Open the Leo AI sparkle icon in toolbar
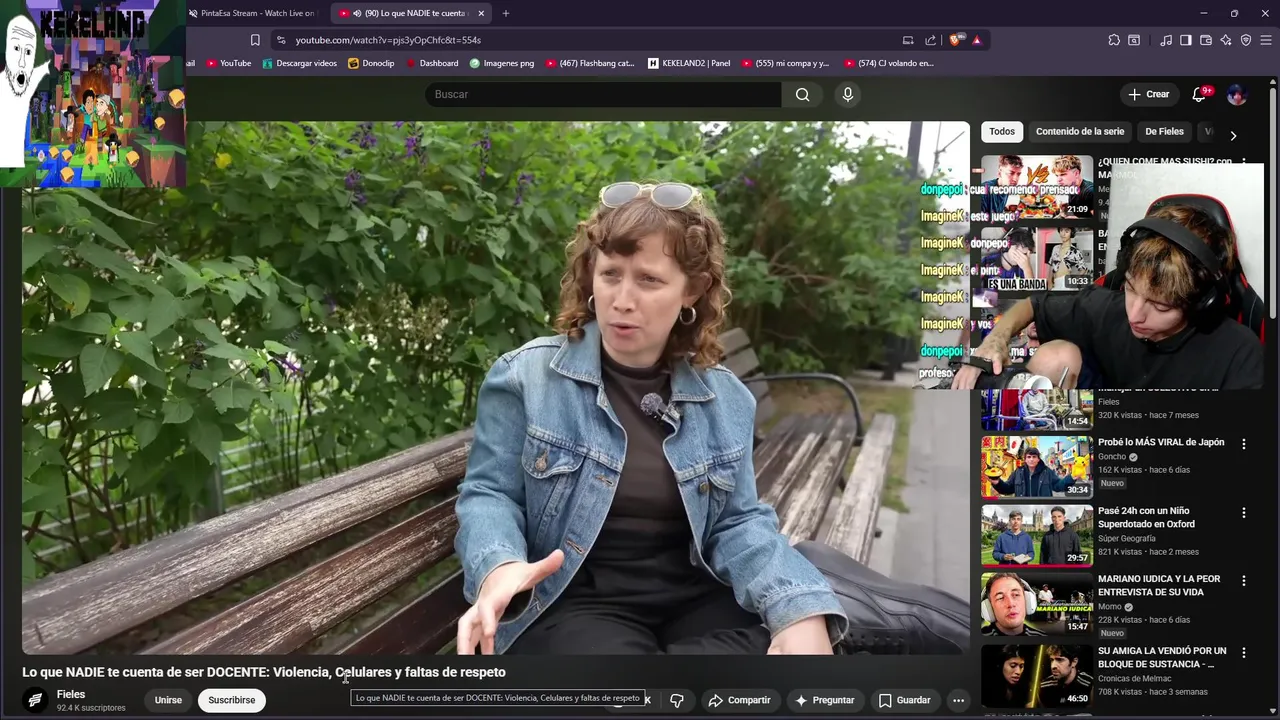The image size is (1280, 720). tap(1226, 40)
